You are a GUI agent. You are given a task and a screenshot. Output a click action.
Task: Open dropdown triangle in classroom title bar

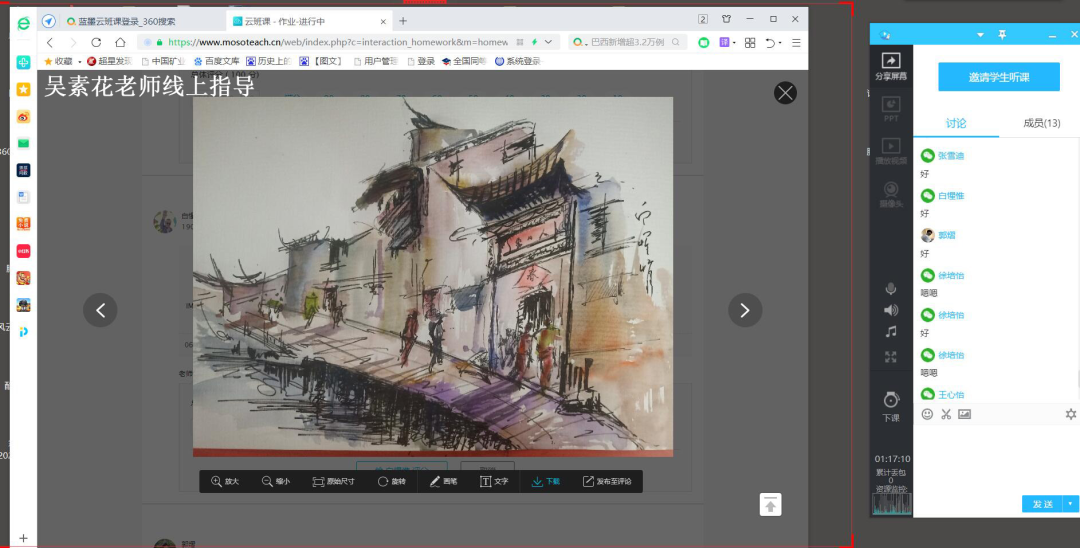(980, 35)
